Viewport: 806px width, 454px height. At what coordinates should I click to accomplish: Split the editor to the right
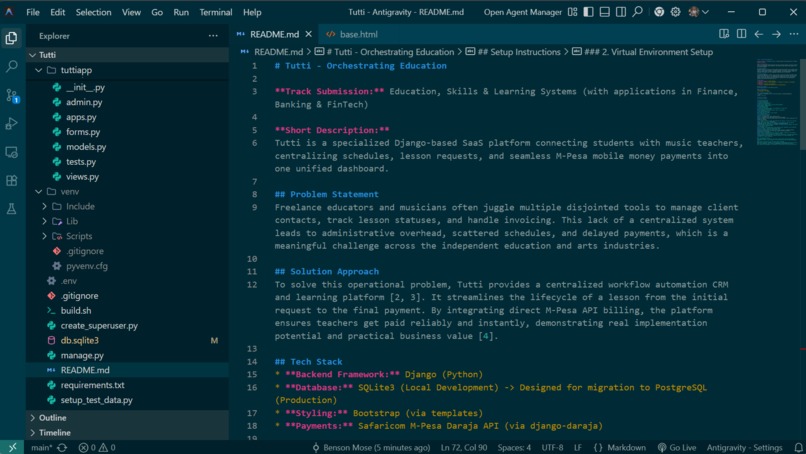point(741,34)
